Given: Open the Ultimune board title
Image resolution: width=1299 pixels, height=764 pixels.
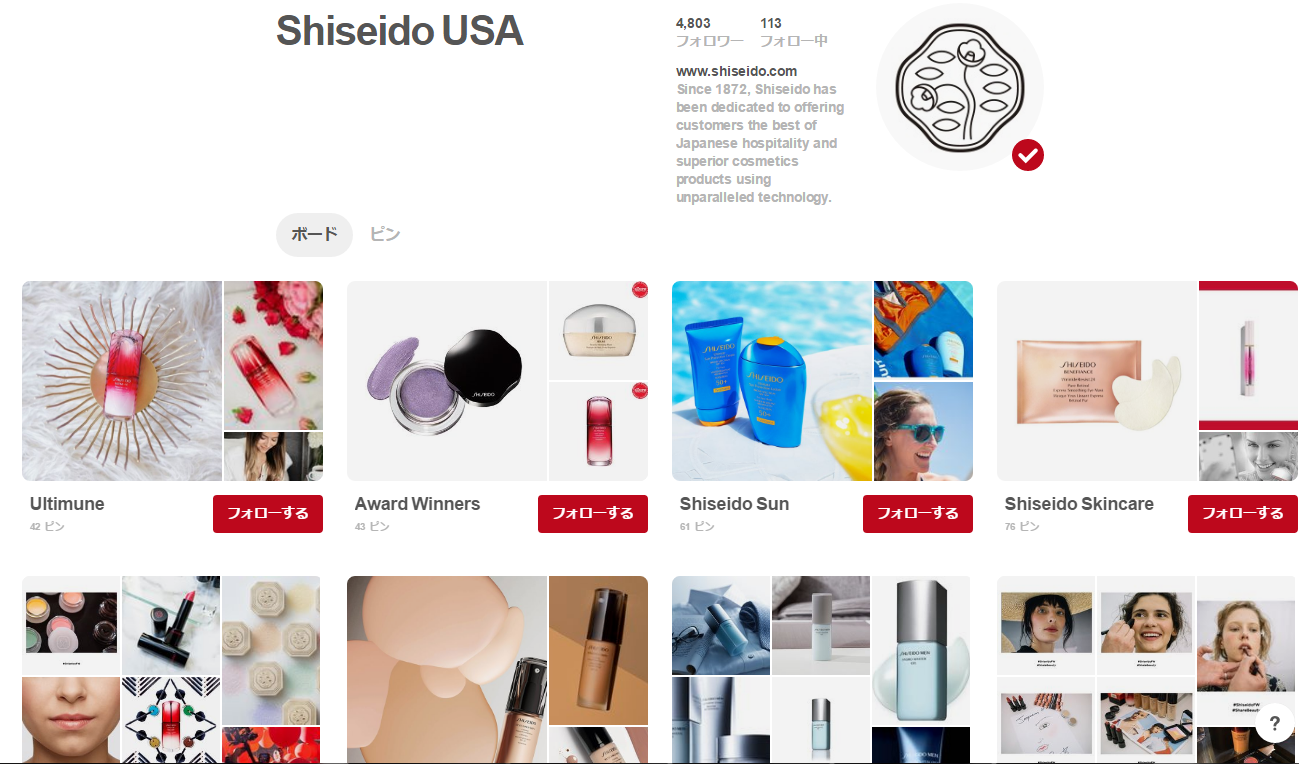Looking at the screenshot, I should 67,504.
